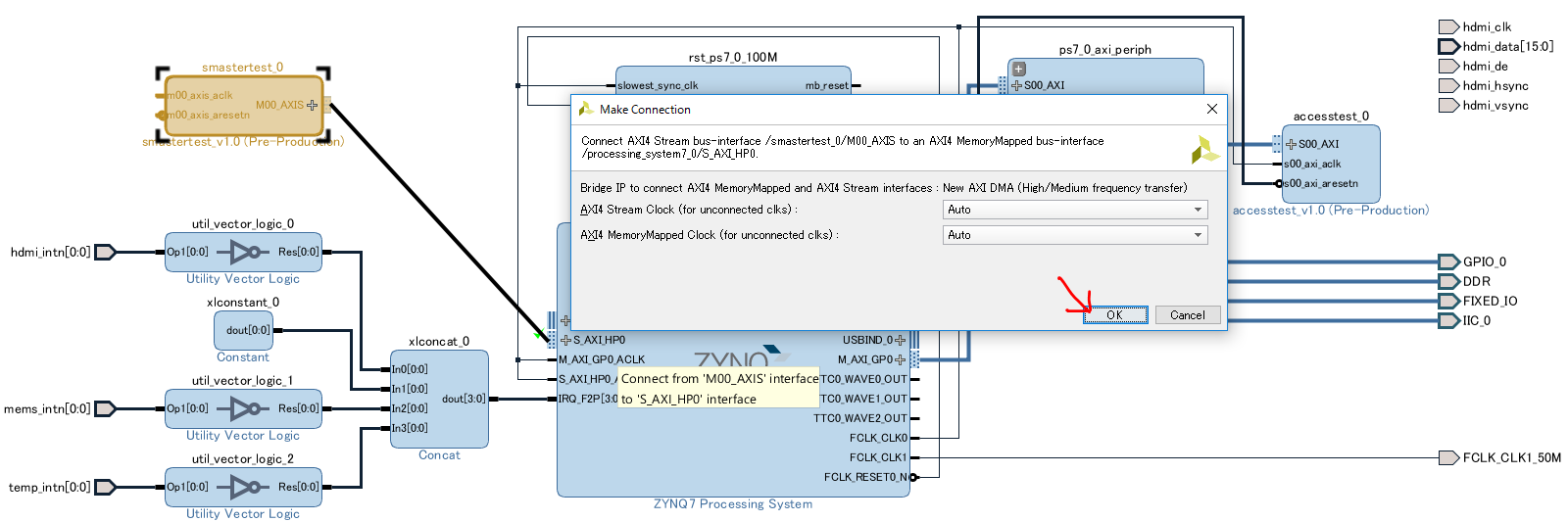
Task: Expand the M00_AXIS interface on smastertest_0
Action: point(313,105)
